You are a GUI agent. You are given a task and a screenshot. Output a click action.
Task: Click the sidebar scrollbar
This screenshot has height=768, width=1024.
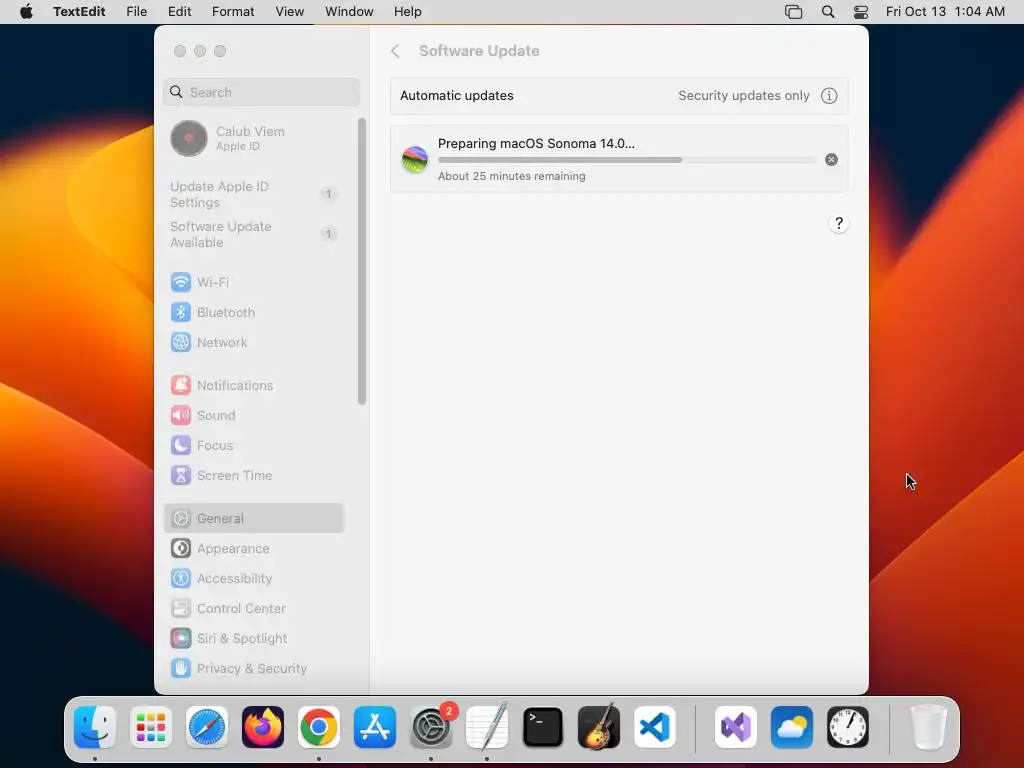[x=362, y=261]
